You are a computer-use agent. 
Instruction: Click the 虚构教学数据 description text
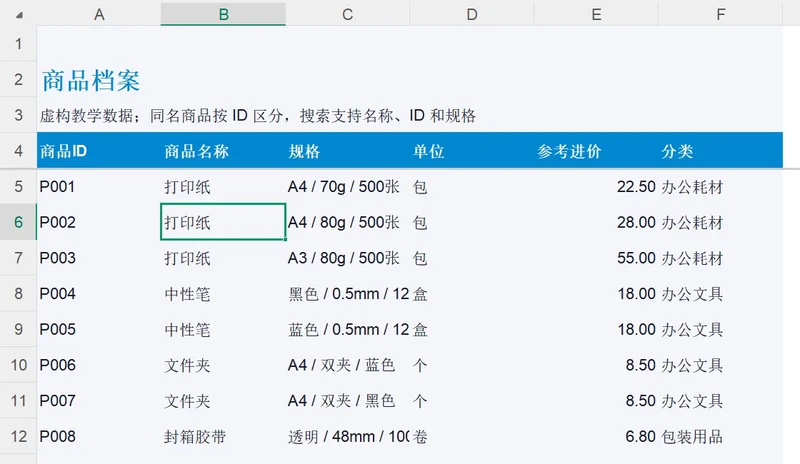click(258, 116)
